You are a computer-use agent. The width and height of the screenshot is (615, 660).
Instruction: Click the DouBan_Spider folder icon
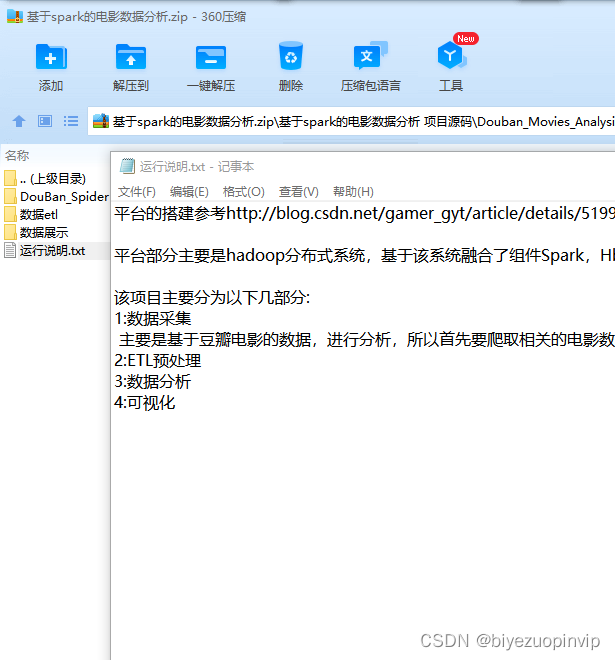pyautogui.click(x=11, y=196)
